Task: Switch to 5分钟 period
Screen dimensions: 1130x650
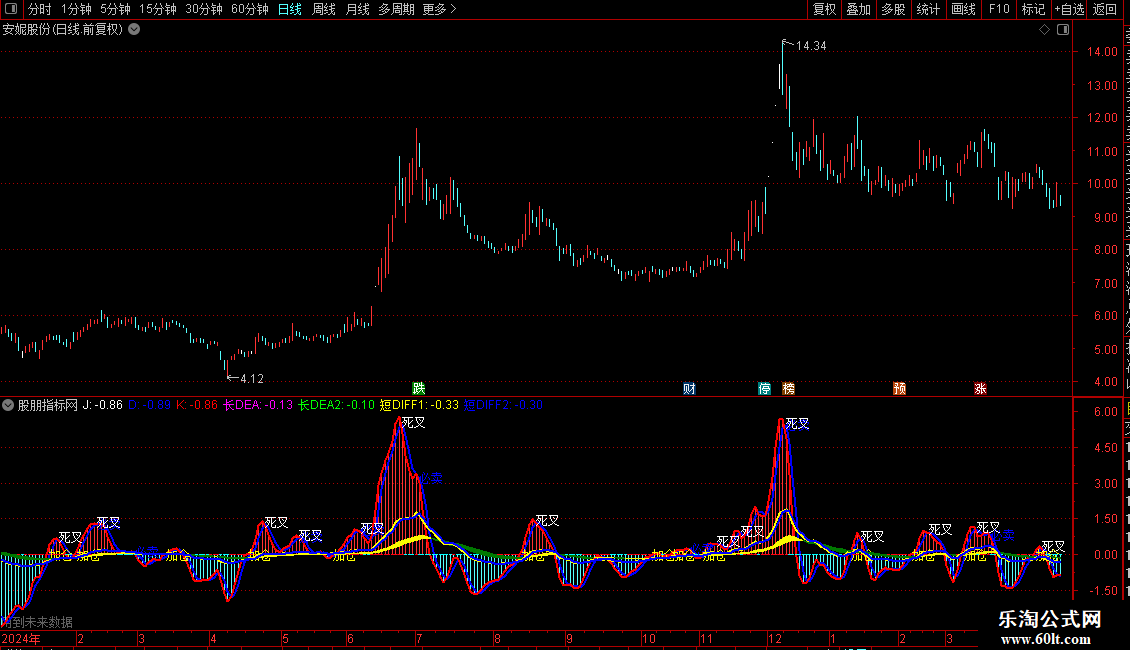Action: 115,9
